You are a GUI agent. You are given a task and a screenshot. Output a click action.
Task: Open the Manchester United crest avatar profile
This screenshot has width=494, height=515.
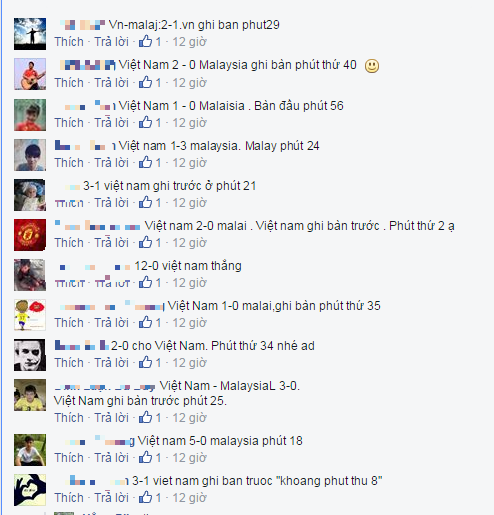30,235
